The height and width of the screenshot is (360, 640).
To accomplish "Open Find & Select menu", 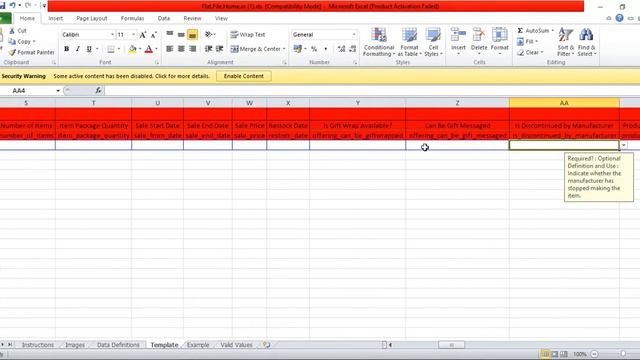I will (587, 42).
